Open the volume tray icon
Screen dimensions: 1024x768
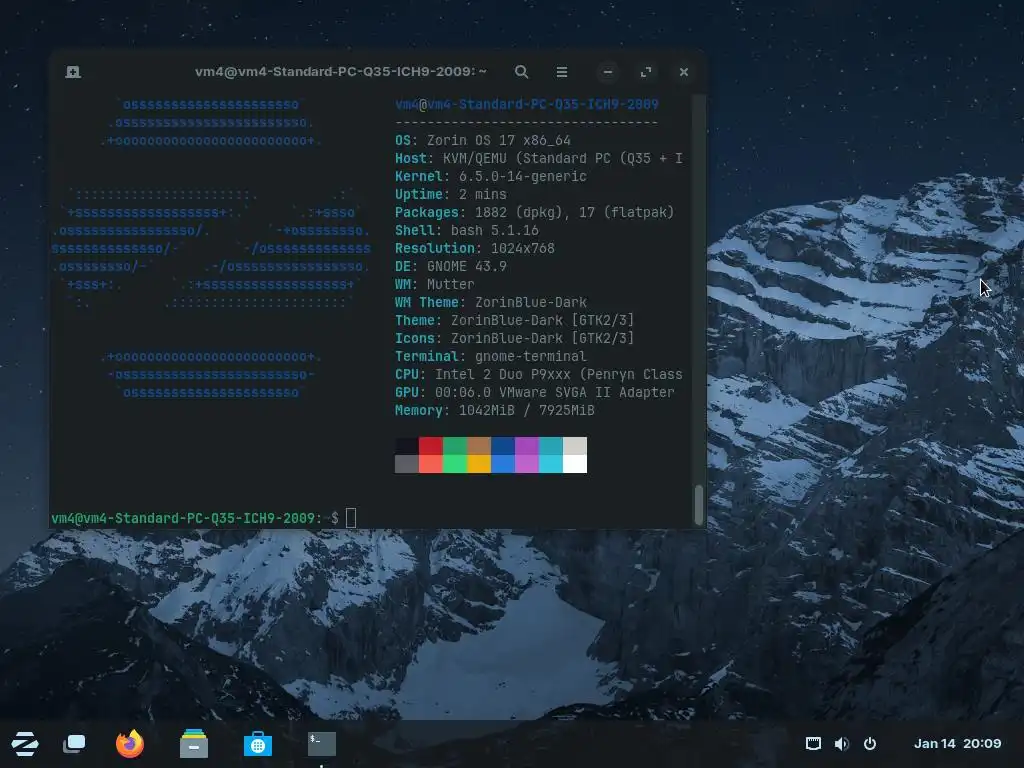pos(842,743)
